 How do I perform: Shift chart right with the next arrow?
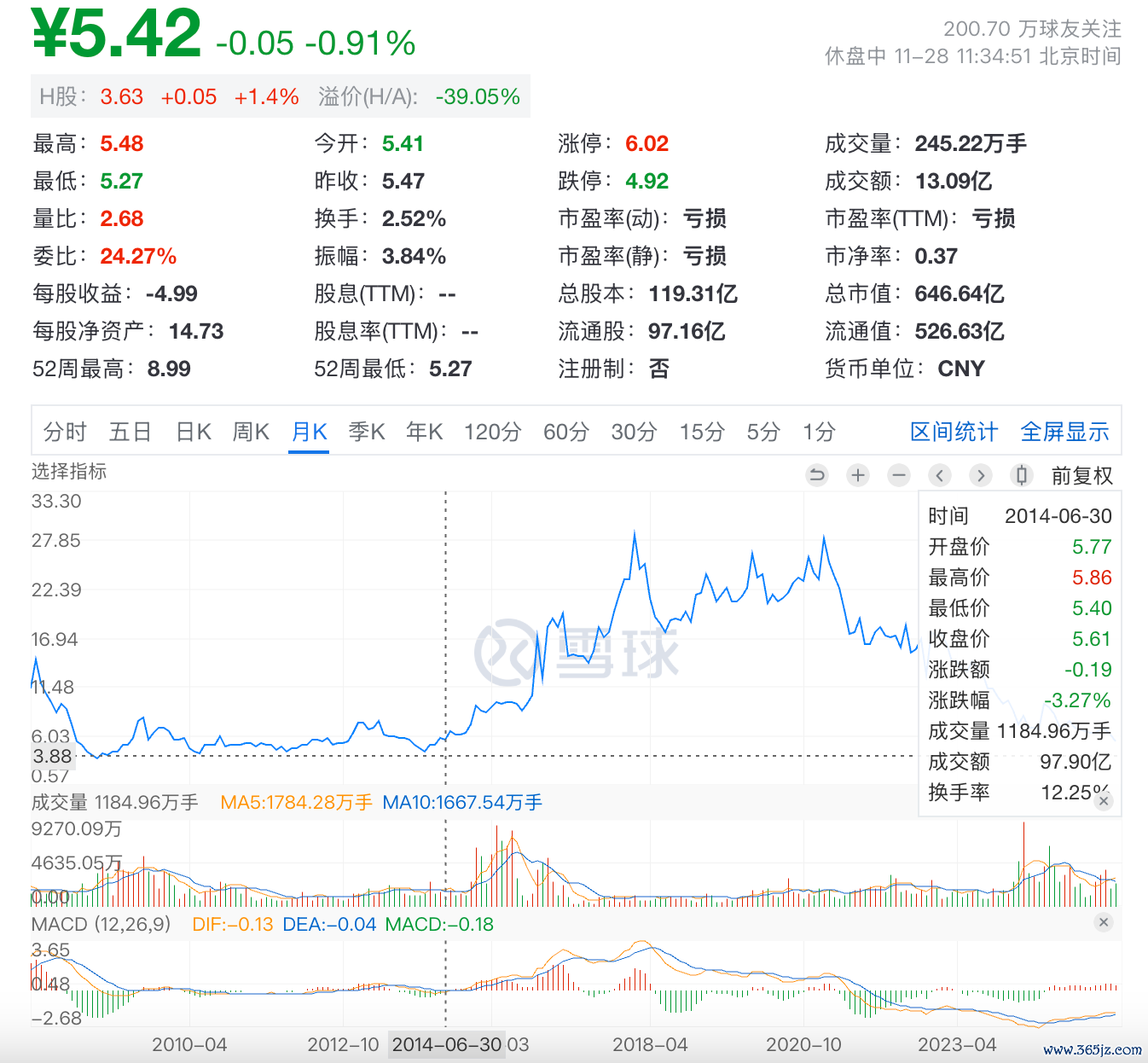(x=981, y=475)
